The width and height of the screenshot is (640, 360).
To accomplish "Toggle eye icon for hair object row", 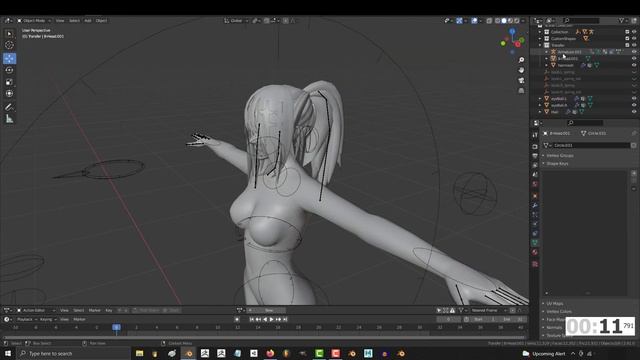I will [x=634, y=111].
